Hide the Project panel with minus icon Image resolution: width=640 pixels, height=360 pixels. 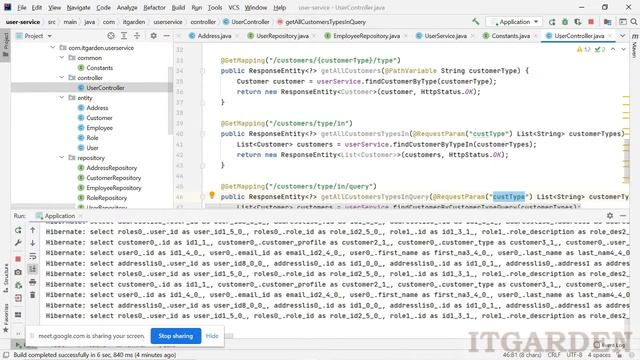(167, 36)
